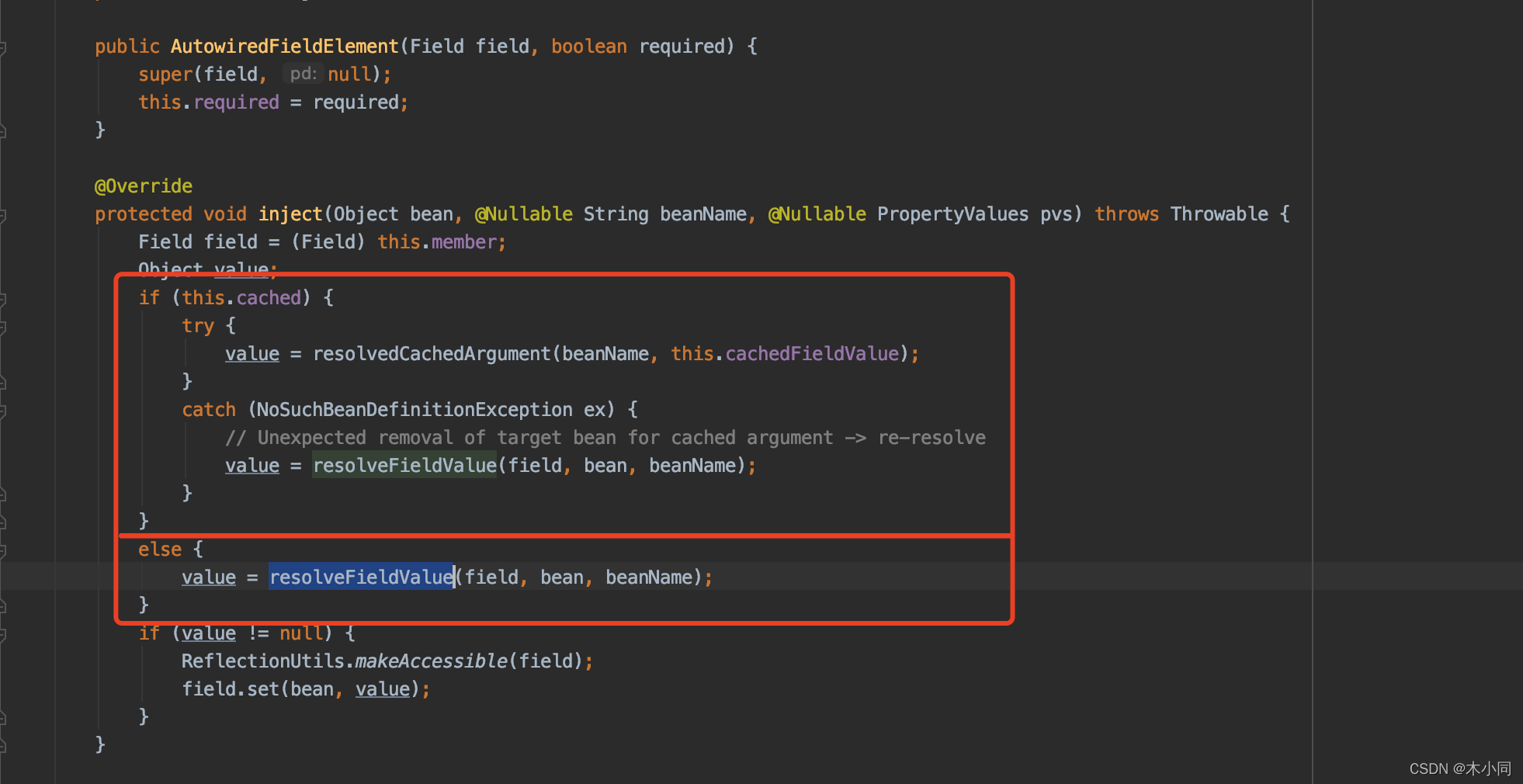Click the set method in field.set
The image size is (1523, 784).
click(263, 689)
